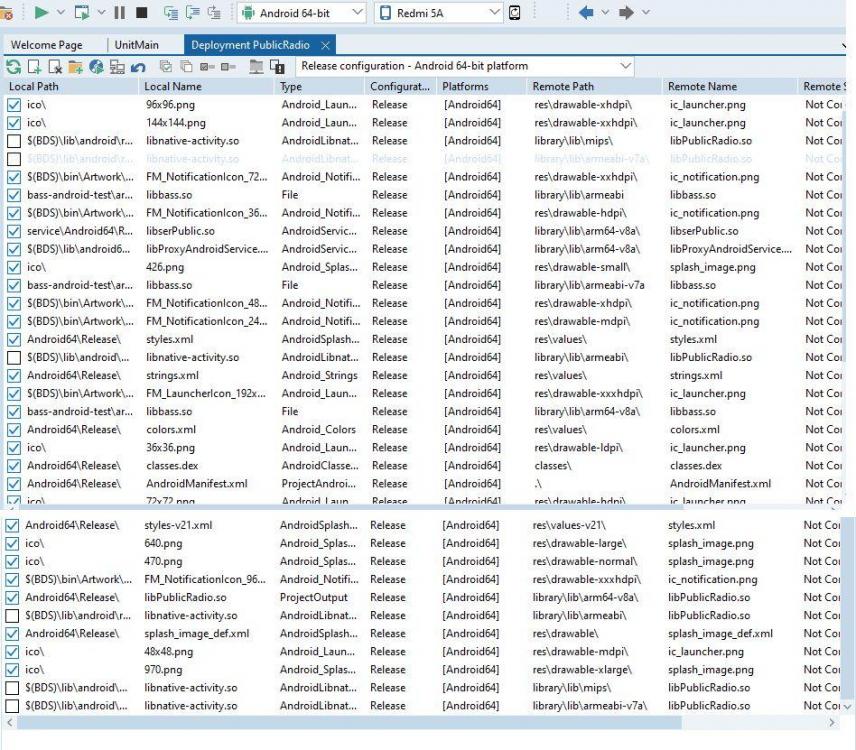Open the Redmi 5A device dropdown
The width and height of the screenshot is (856, 750).
438,13
